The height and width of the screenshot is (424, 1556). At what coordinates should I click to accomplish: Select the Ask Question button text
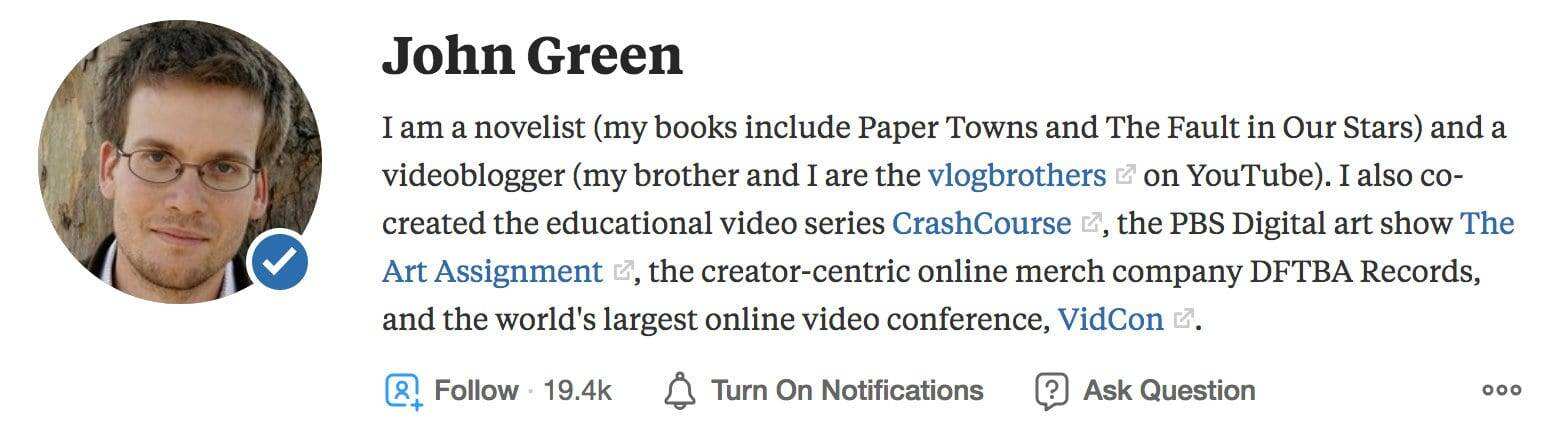pos(1168,390)
